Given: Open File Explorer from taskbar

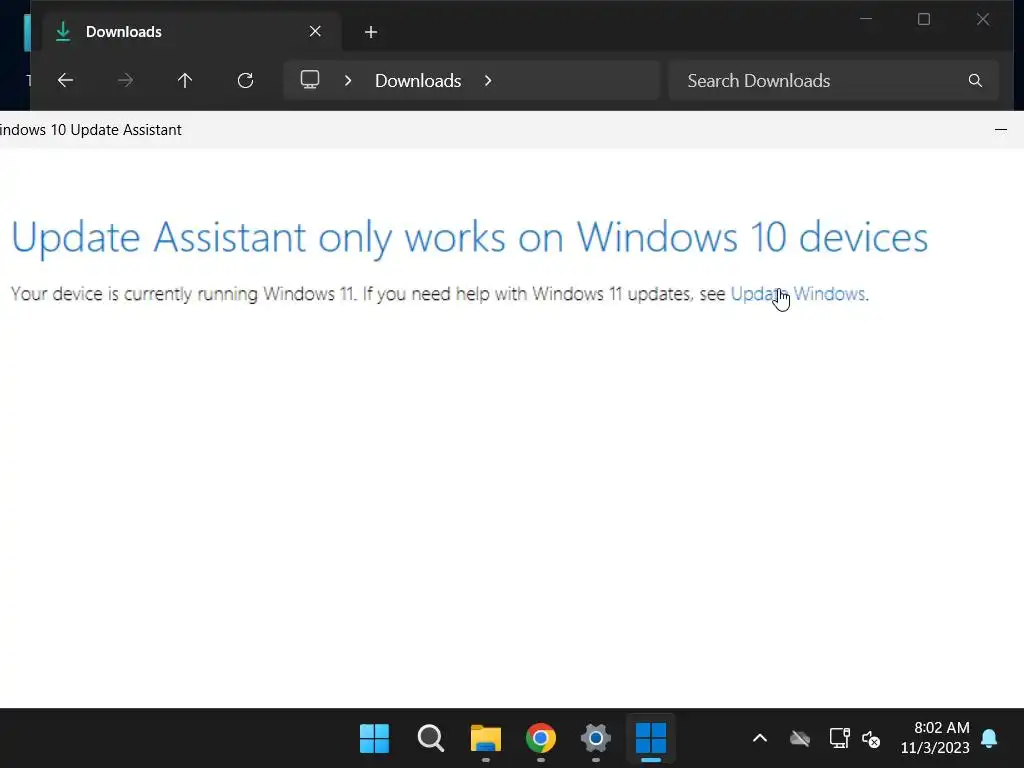Looking at the screenshot, I should (x=486, y=739).
